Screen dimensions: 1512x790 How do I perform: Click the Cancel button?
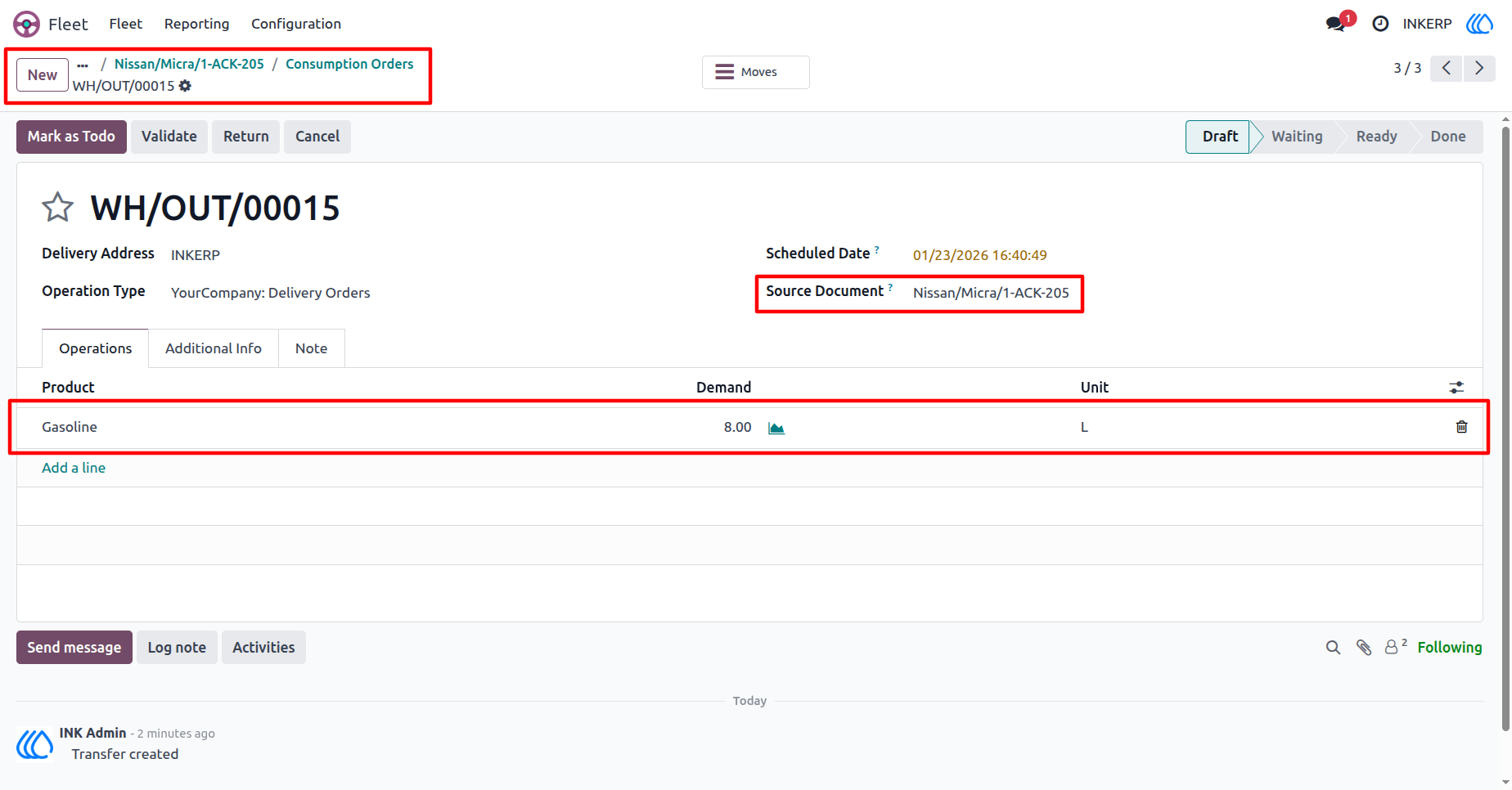[317, 137]
